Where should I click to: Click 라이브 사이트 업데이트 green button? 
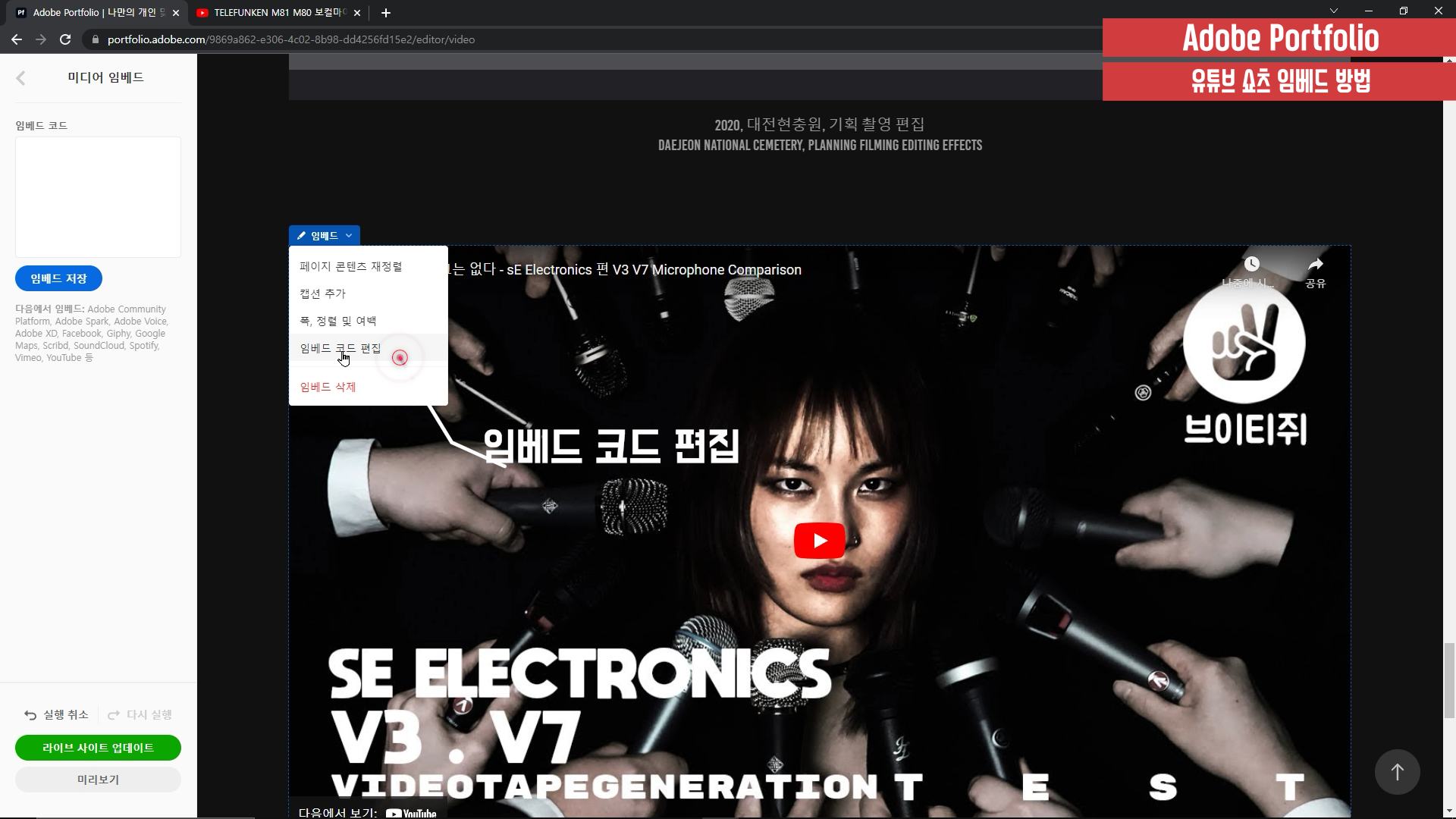coord(98,748)
